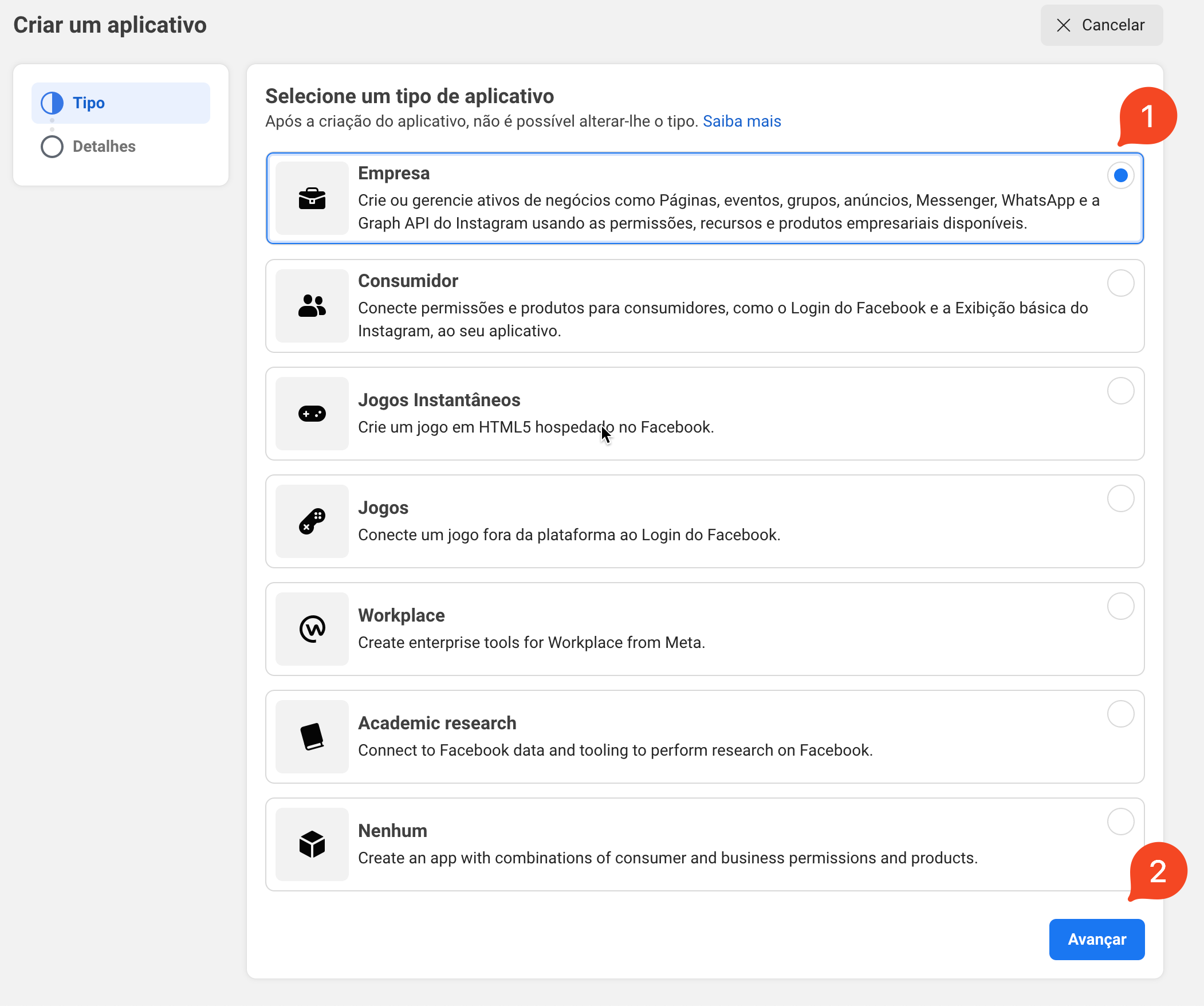Open the Saiba mais link
Image resolution: width=1204 pixels, height=1006 pixels.
pos(741,121)
